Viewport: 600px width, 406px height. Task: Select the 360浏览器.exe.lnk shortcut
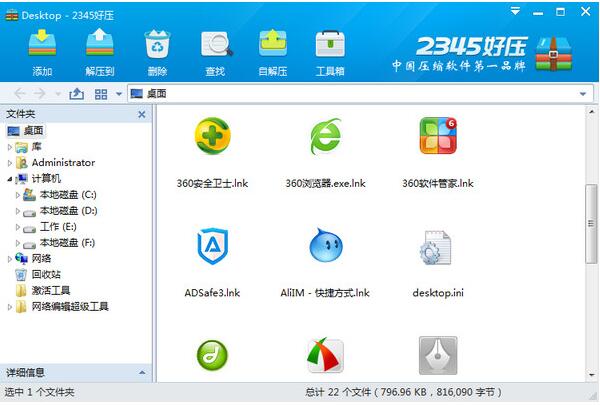[325, 137]
